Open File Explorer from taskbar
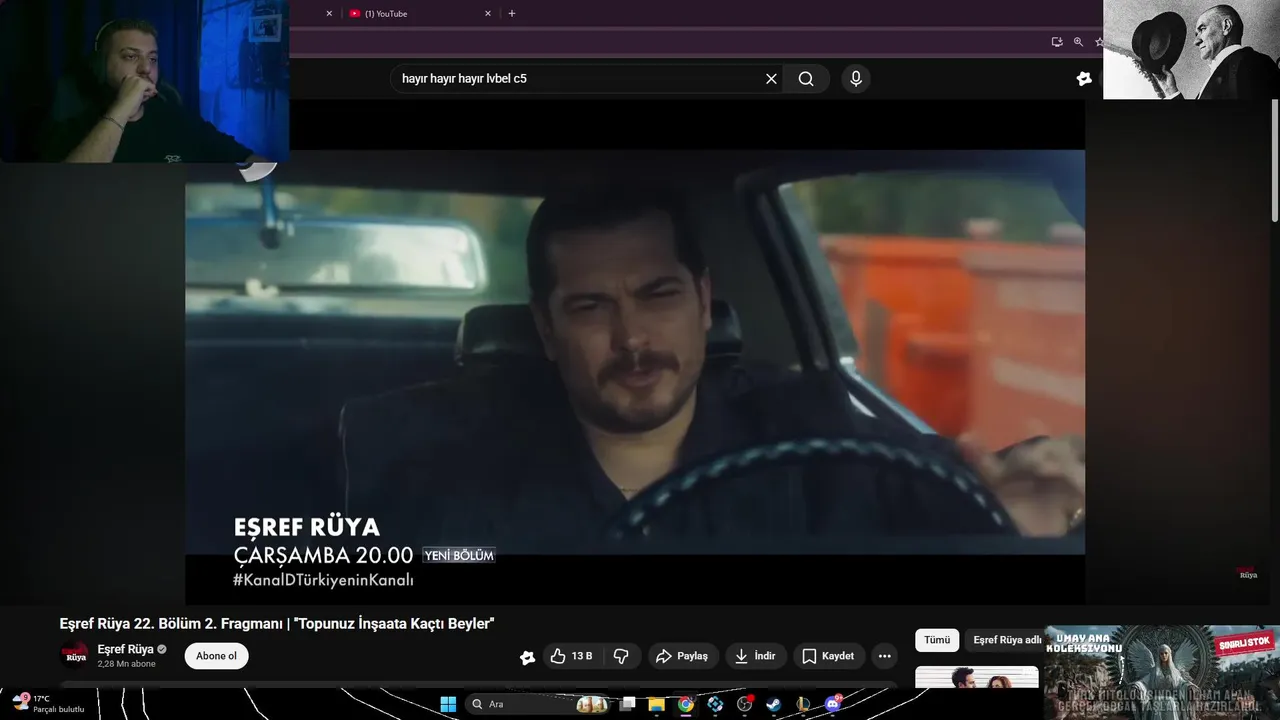 tap(656, 704)
